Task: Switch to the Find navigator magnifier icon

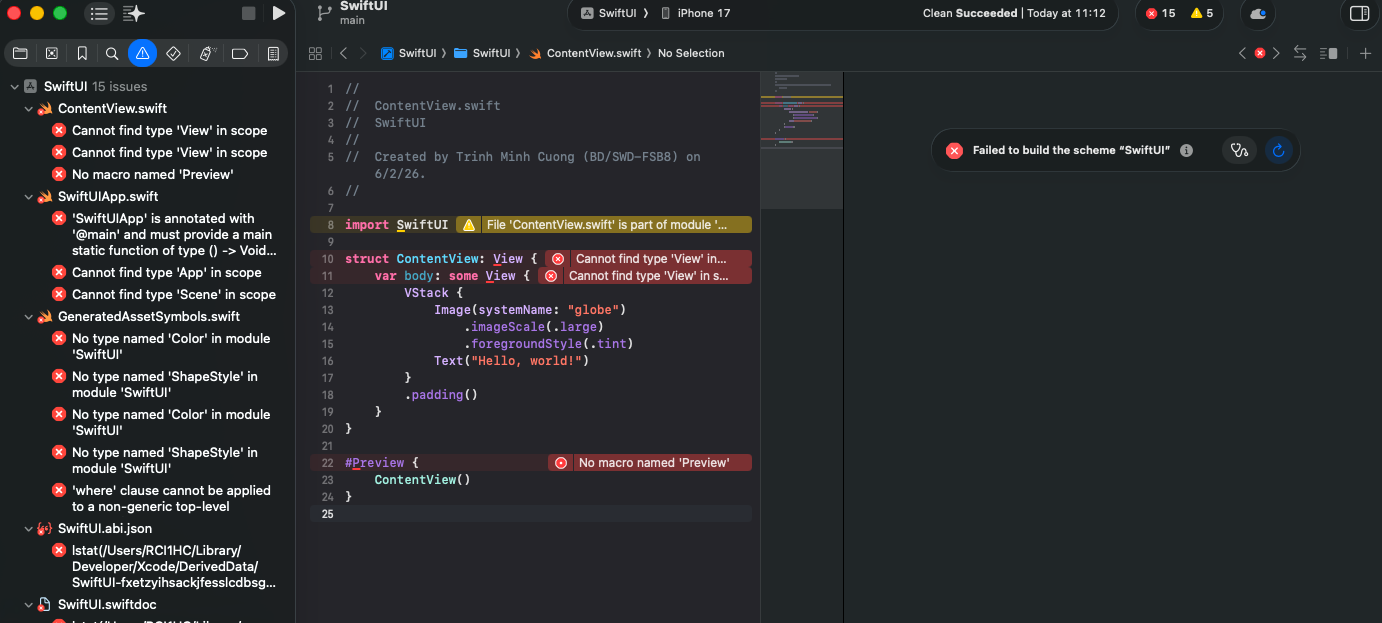Action: tap(112, 53)
